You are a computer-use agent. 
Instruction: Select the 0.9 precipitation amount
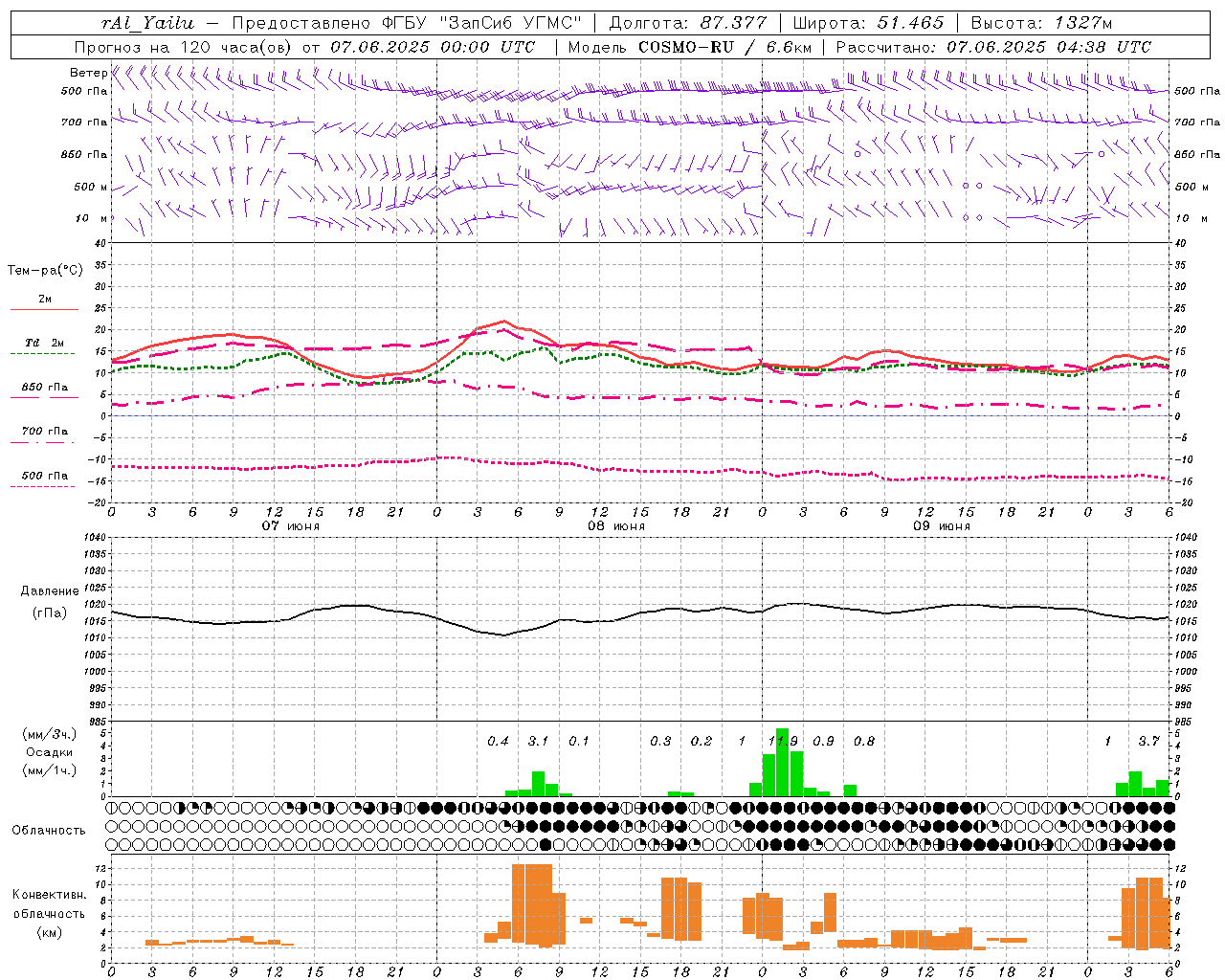tap(823, 742)
